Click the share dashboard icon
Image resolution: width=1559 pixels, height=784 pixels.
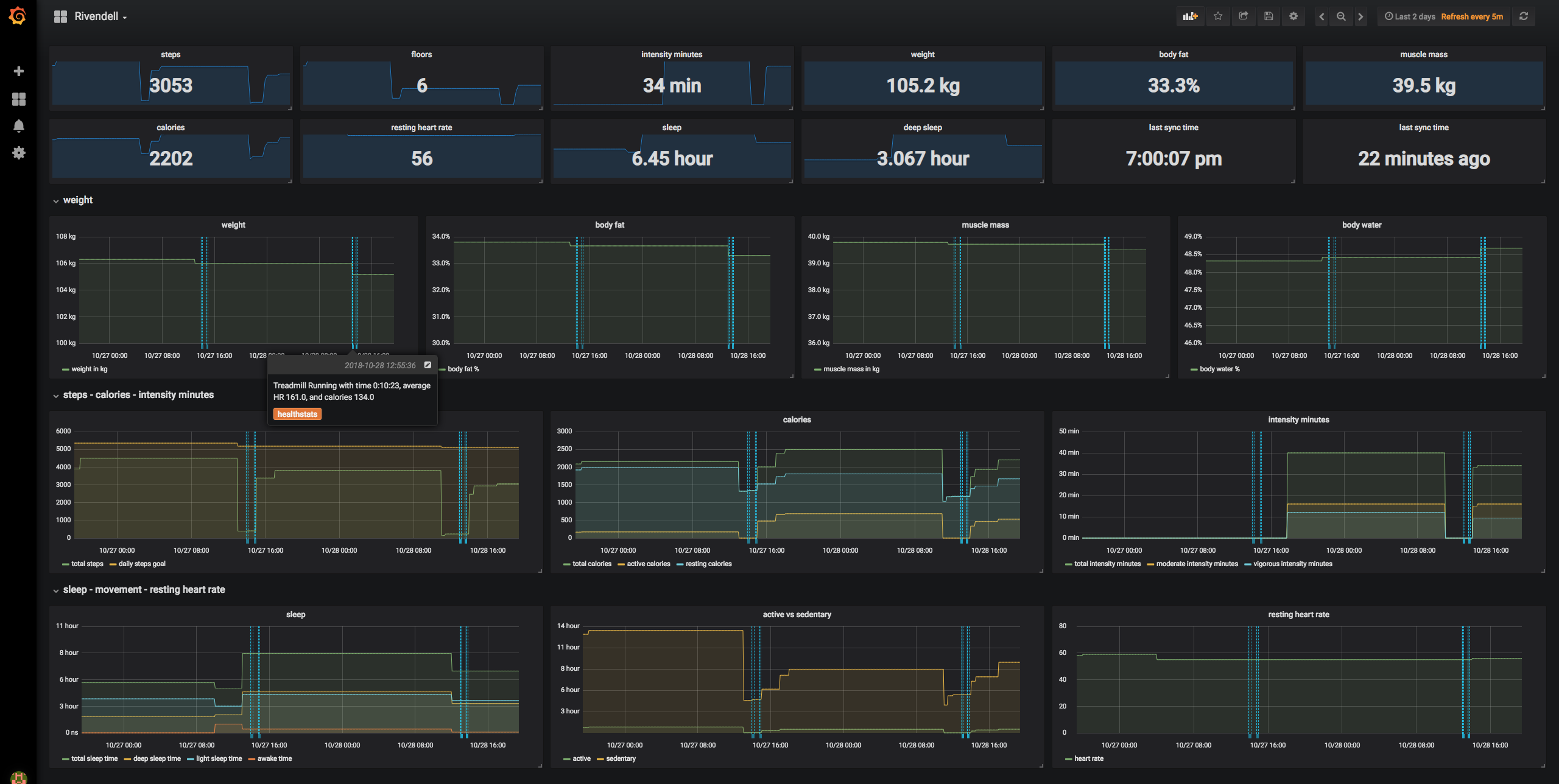1243,16
